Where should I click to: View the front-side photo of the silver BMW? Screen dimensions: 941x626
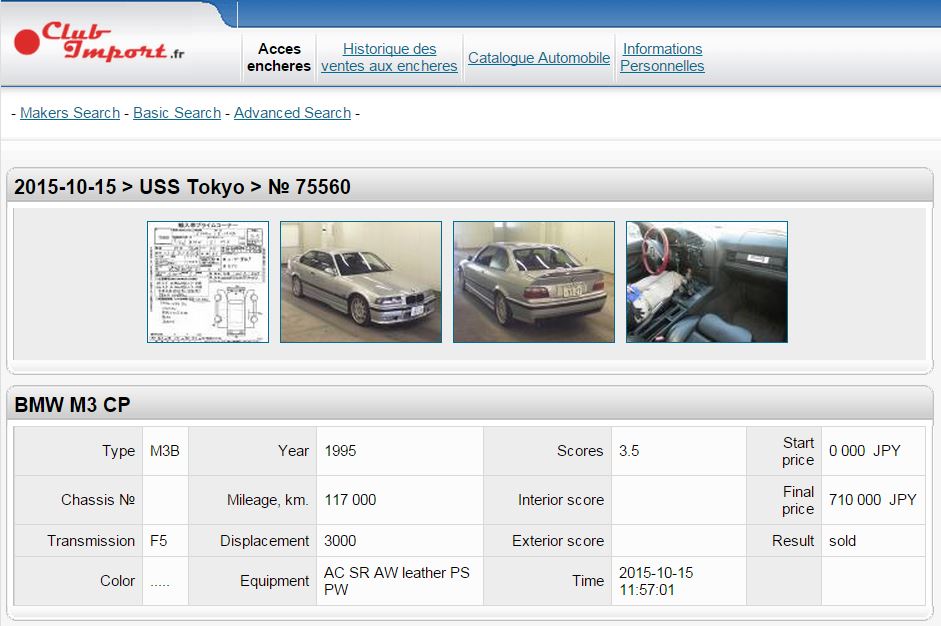[x=361, y=282]
